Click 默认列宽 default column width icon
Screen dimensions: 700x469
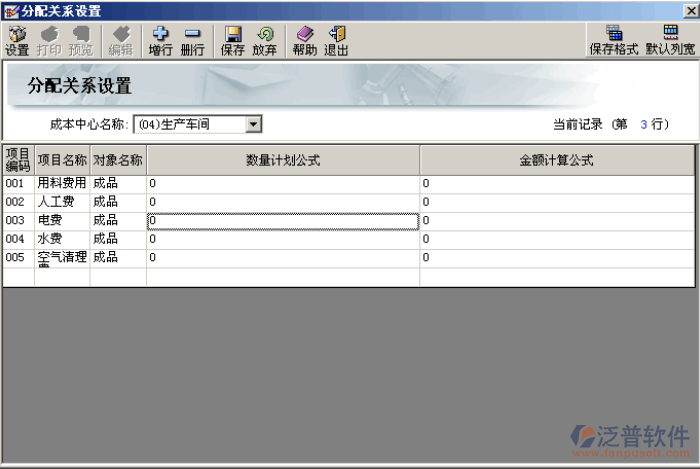click(671, 40)
